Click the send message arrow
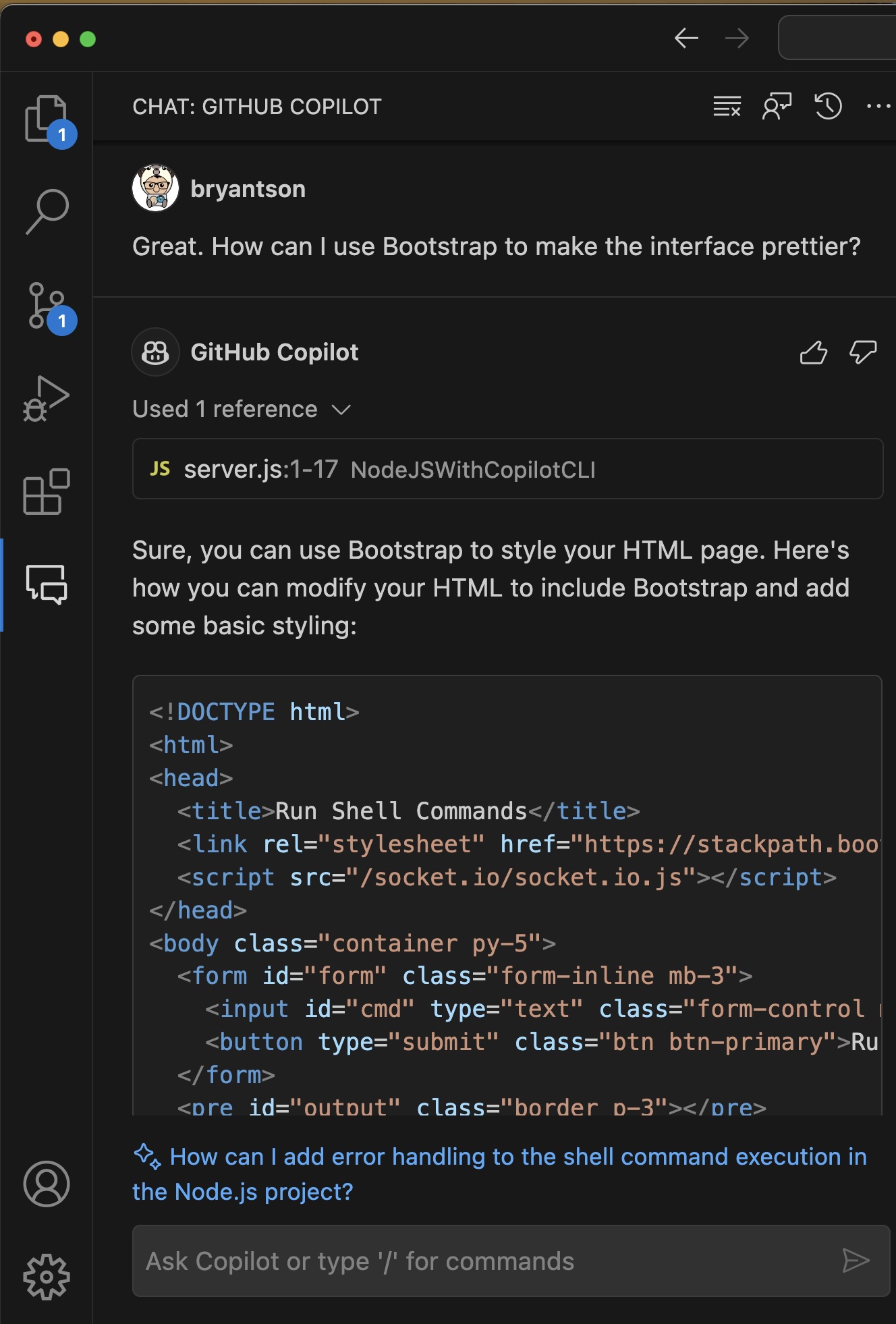 [x=856, y=1261]
